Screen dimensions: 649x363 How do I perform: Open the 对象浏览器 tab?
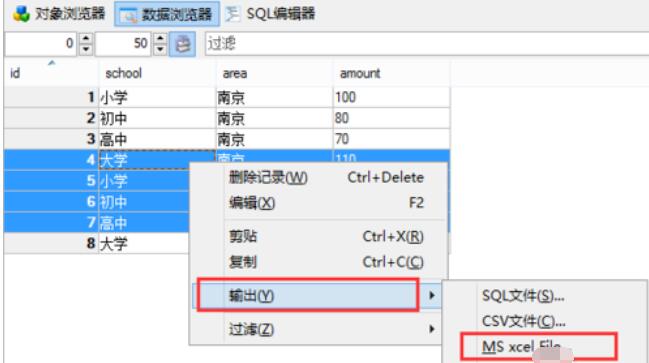(59, 14)
